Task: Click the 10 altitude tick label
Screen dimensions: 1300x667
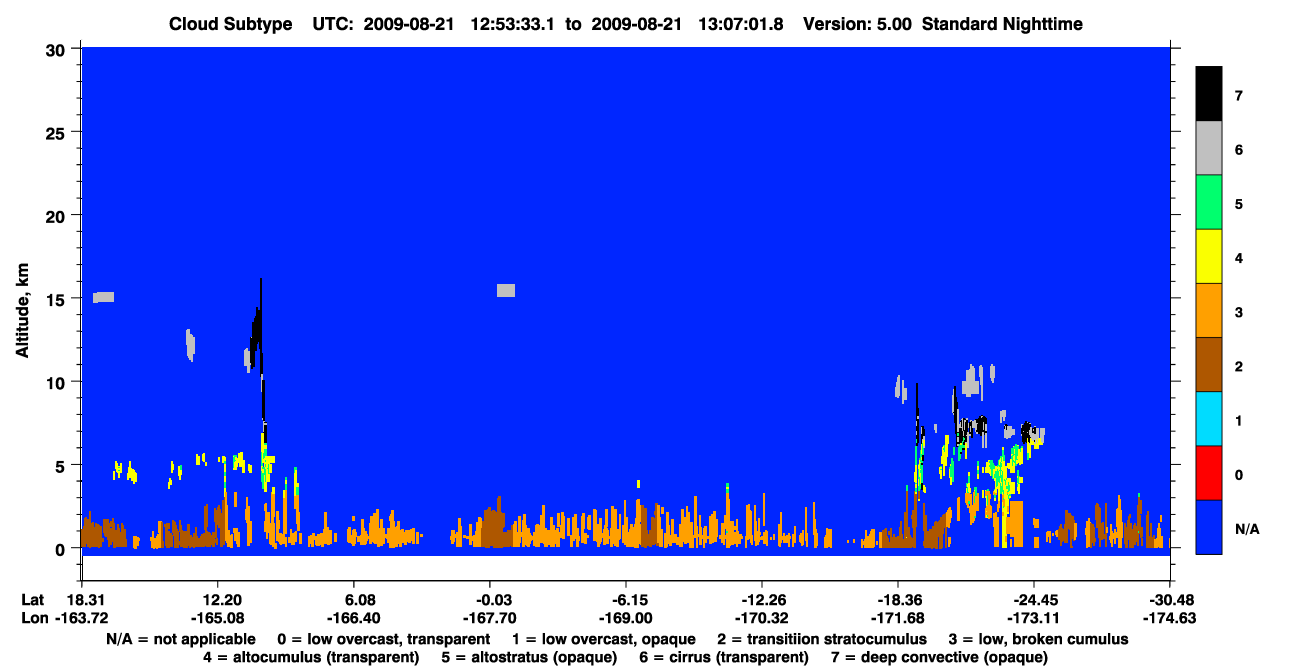Action: [58, 382]
